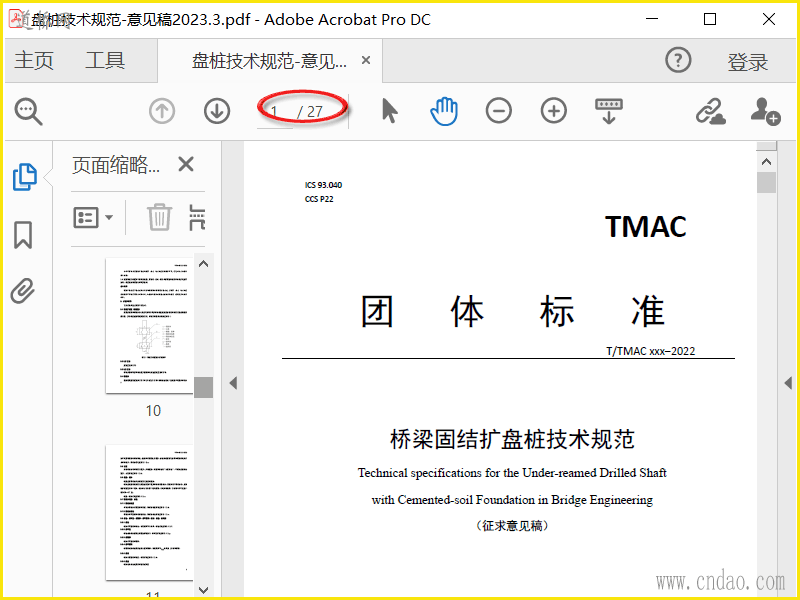Close the Acrobat window
The height and width of the screenshot is (600, 800).
pyautogui.click(x=769, y=19)
